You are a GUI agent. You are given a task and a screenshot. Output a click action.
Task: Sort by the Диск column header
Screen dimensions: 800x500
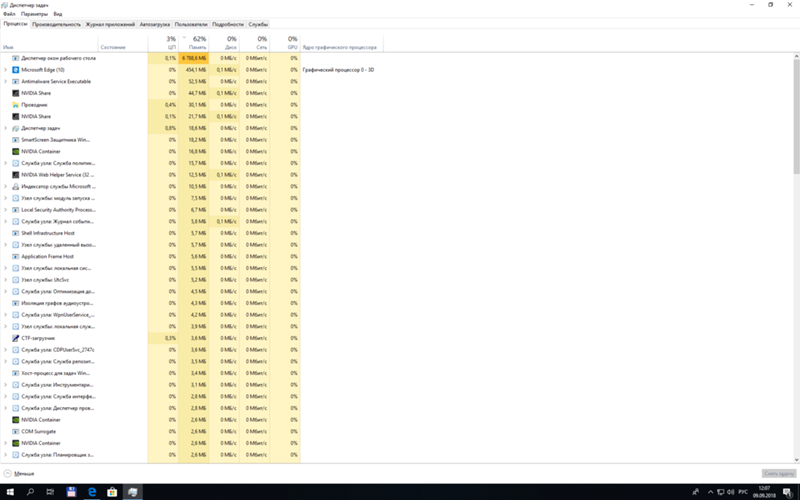click(224, 43)
